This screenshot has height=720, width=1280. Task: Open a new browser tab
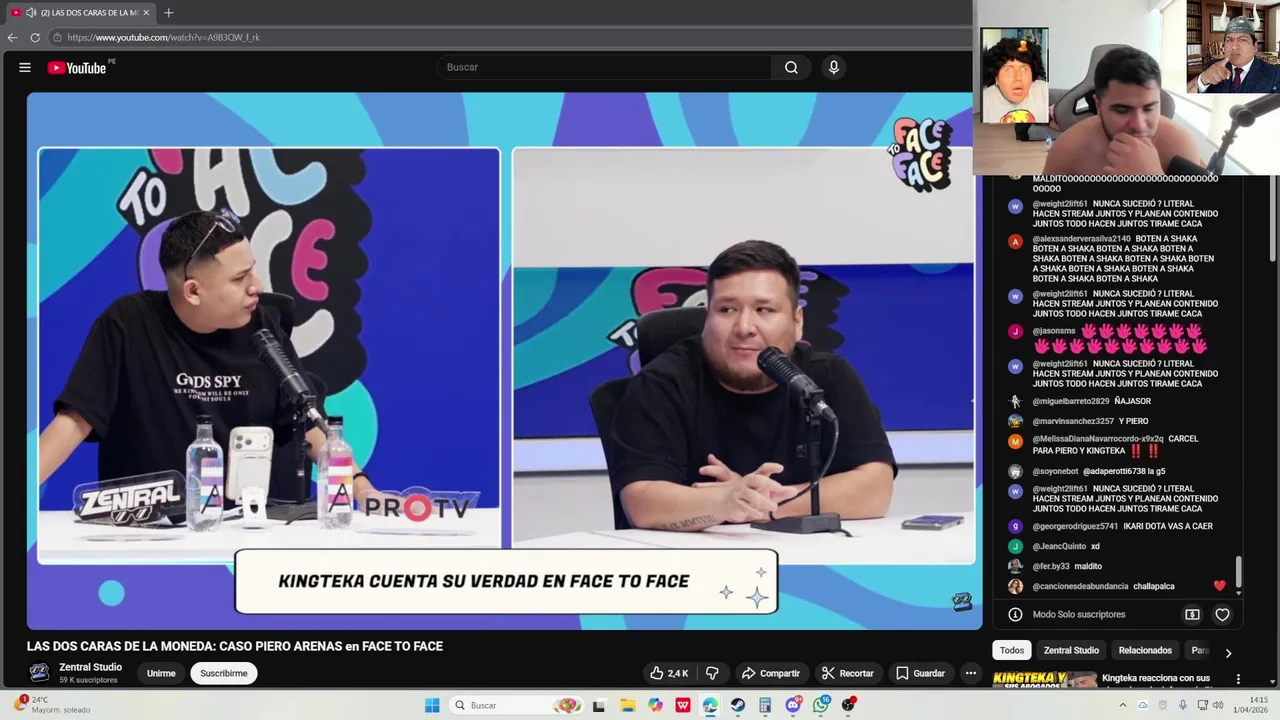tap(168, 13)
